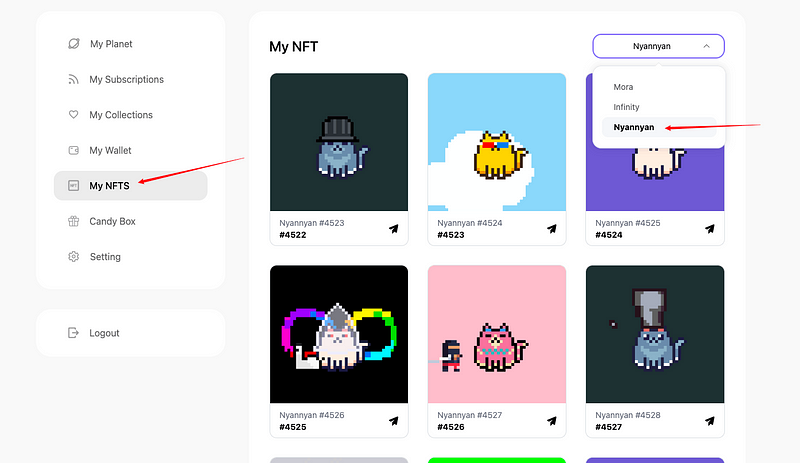Click the planet icon beside My Planet

73,44
